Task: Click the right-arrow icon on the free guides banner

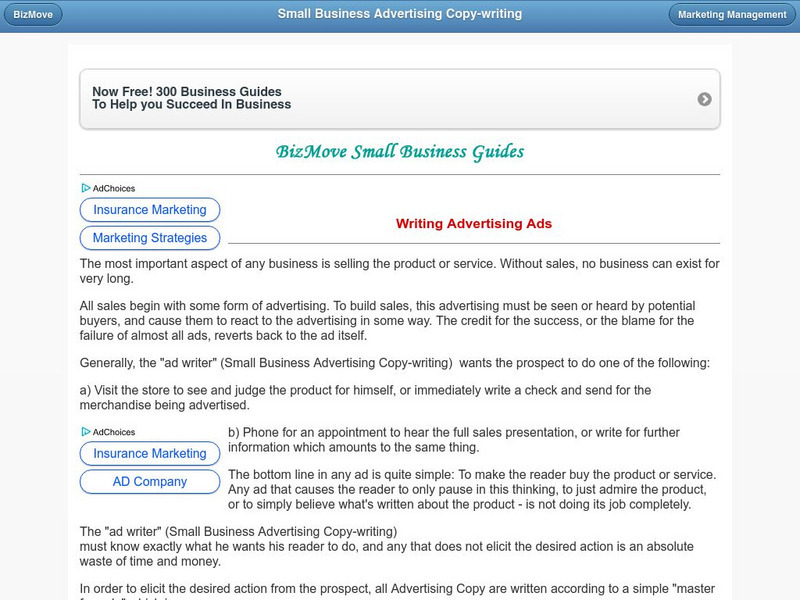Action: pos(706,99)
